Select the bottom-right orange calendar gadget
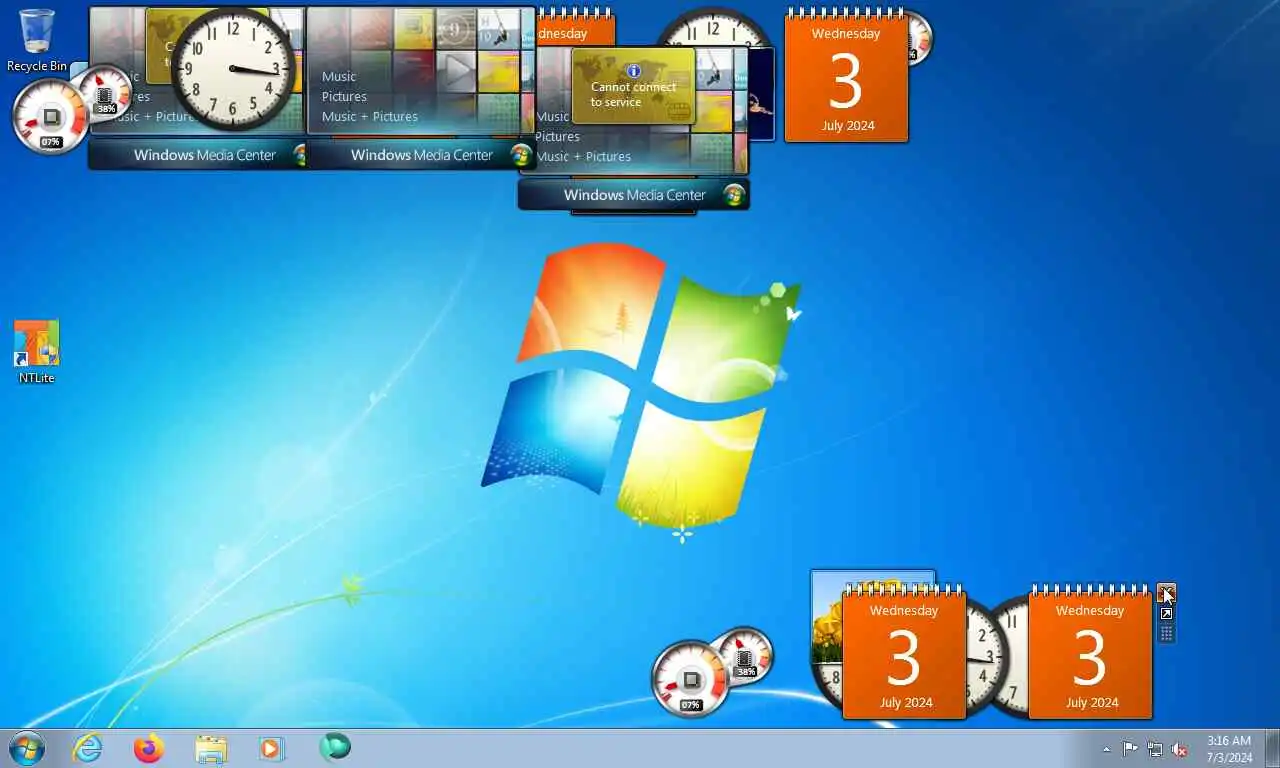1280x768 pixels. click(x=1090, y=654)
